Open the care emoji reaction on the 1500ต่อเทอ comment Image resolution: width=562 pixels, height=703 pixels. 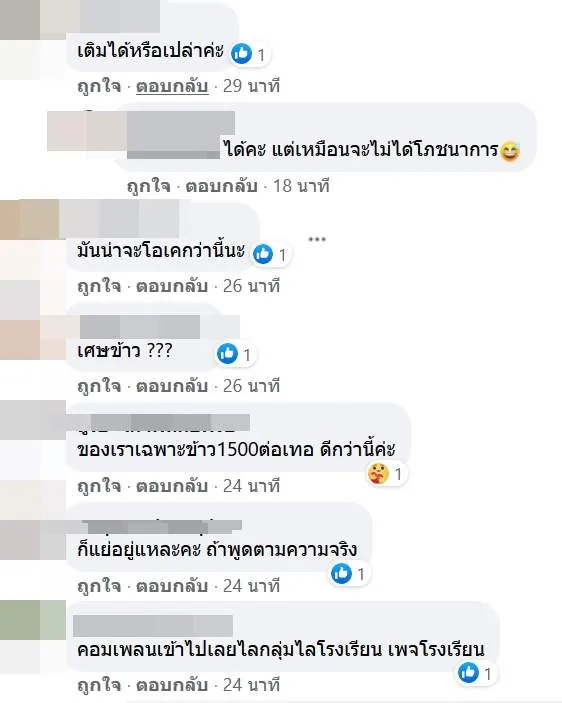(378, 474)
